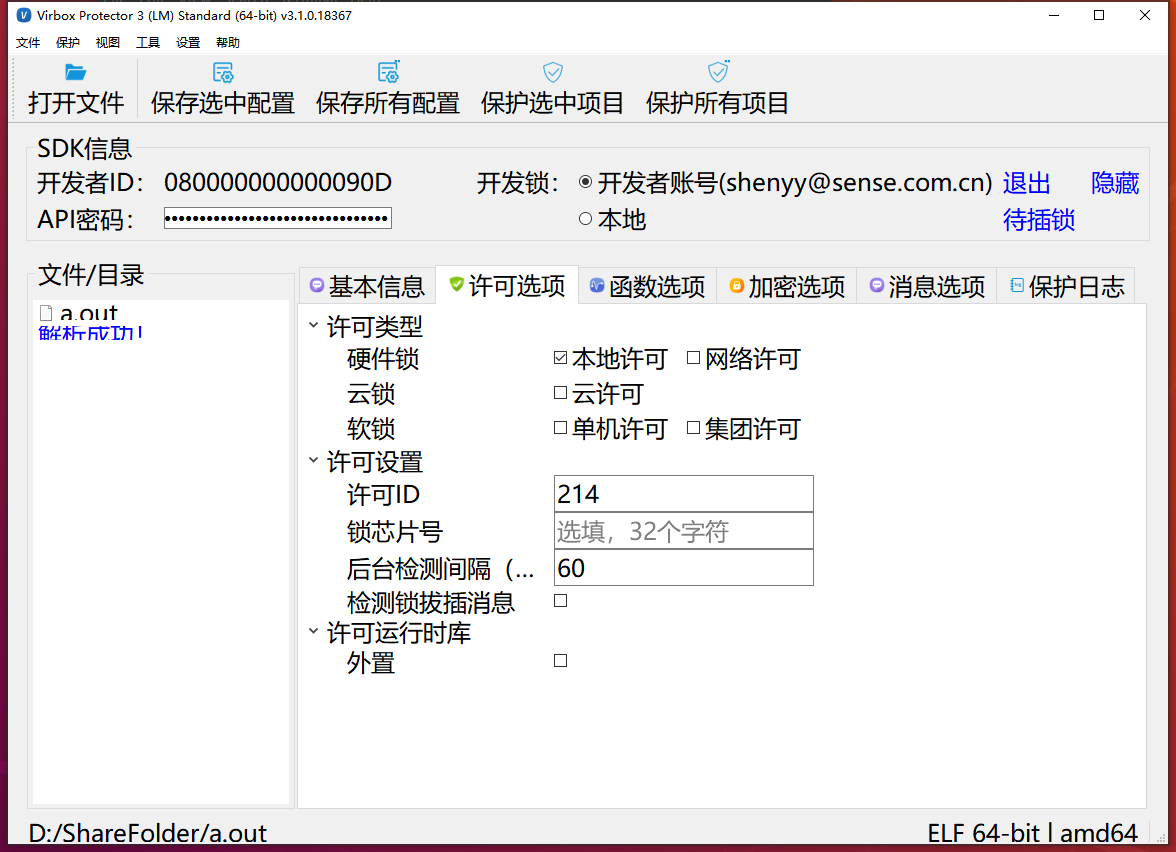The height and width of the screenshot is (852, 1176).
Task: Enable the 单机许可 checkbox
Action: point(560,428)
